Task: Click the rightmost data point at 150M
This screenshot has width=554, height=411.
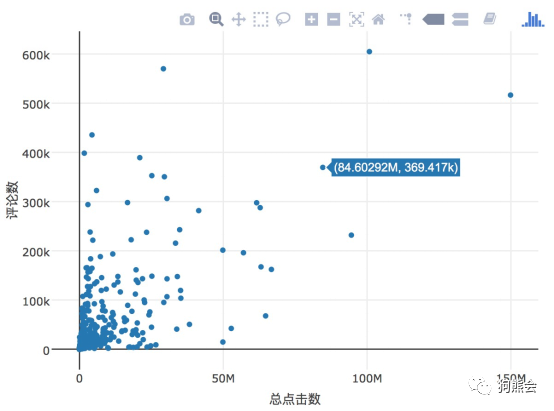Action: click(510, 95)
